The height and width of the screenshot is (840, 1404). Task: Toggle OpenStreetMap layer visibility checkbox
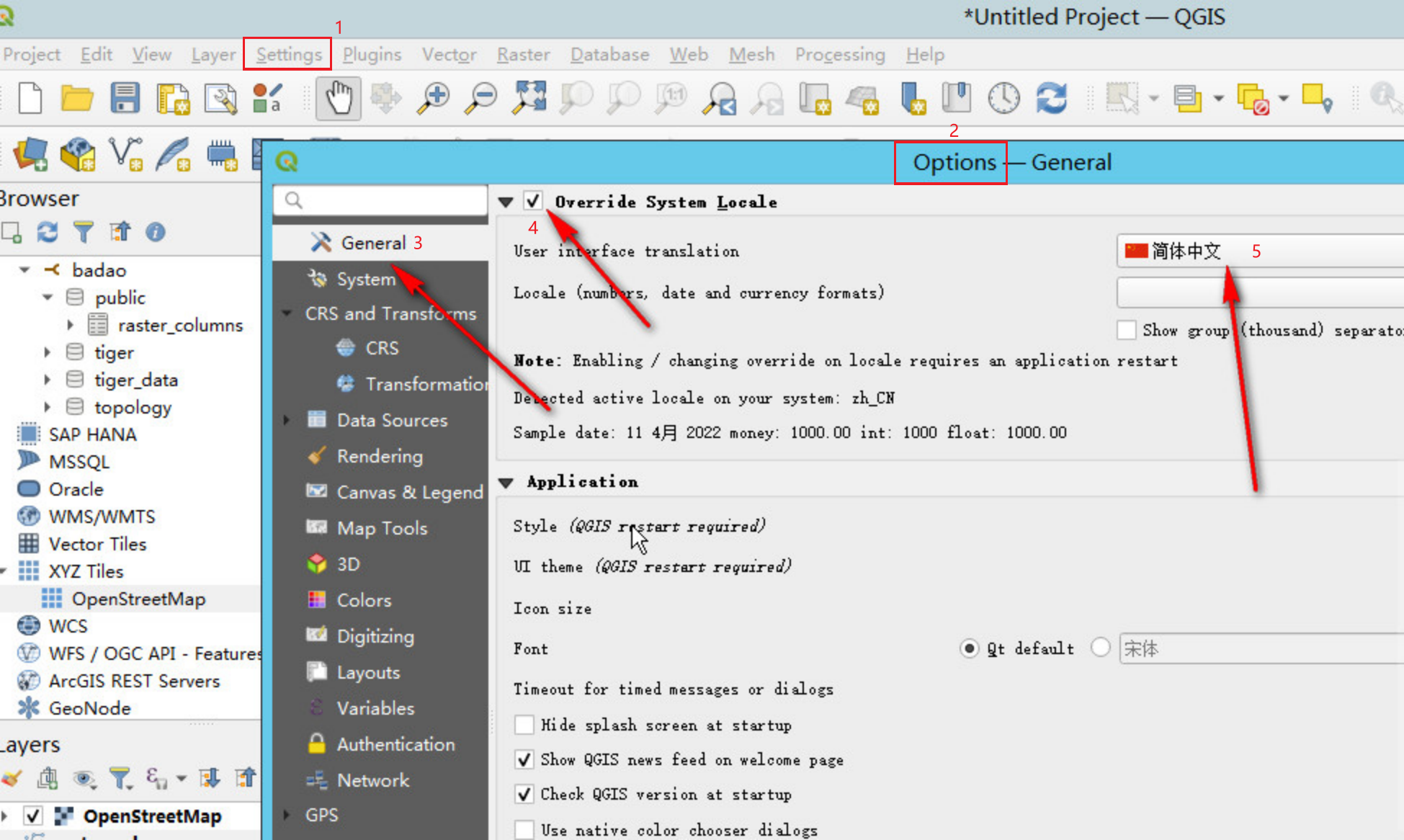(32, 816)
